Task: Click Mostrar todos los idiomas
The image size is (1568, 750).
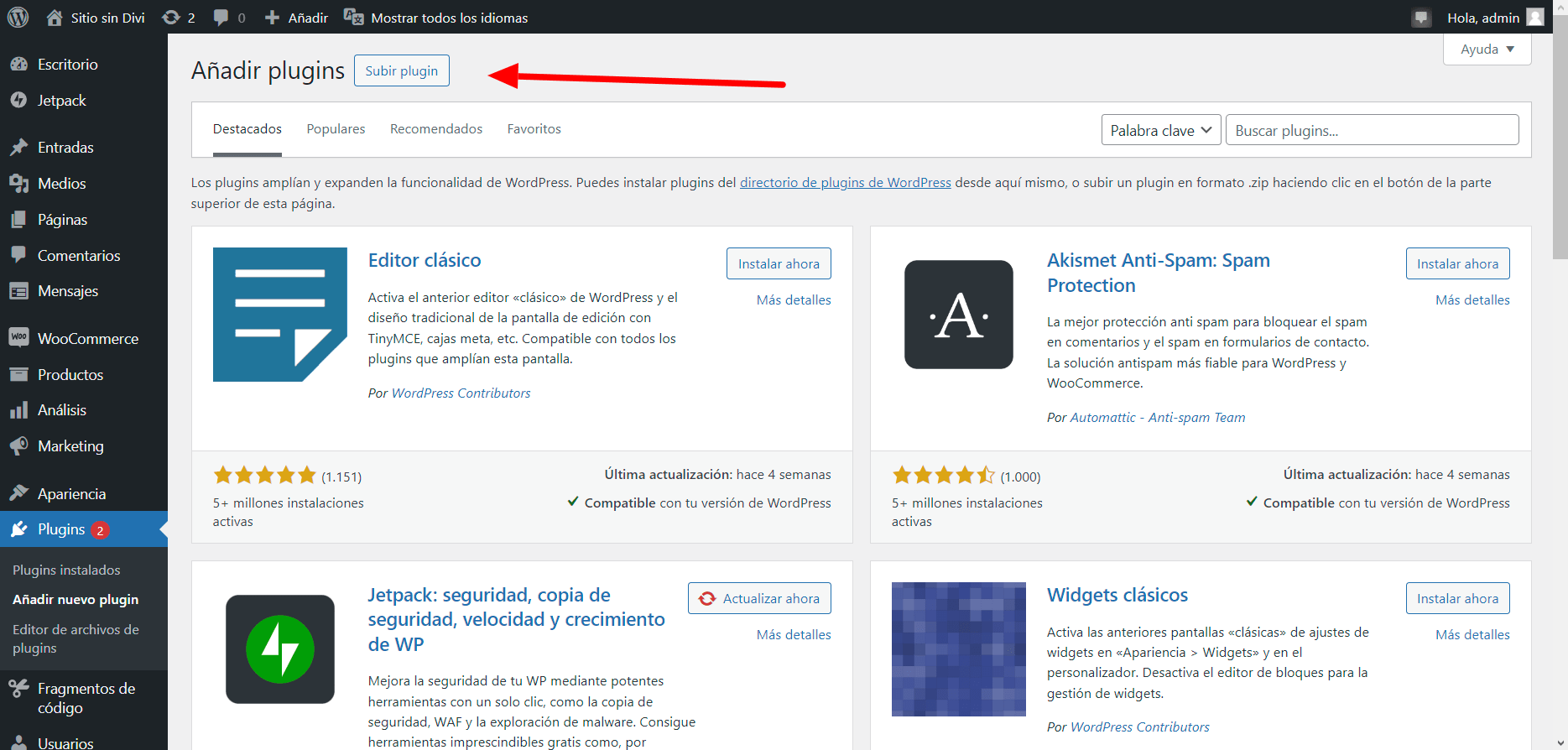Action: pyautogui.click(x=449, y=18)
